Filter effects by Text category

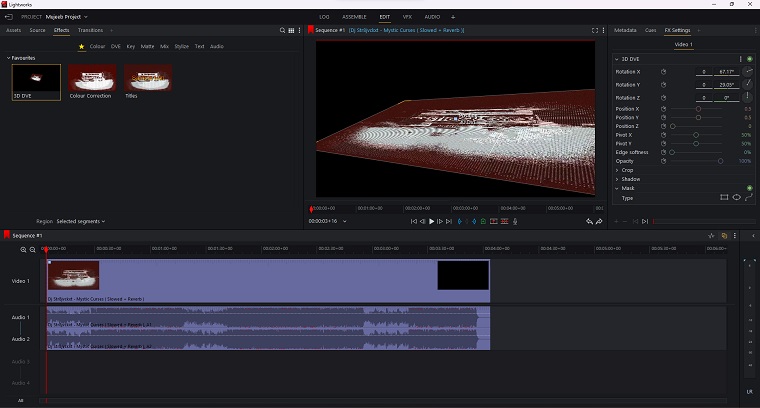coord(200,47)
